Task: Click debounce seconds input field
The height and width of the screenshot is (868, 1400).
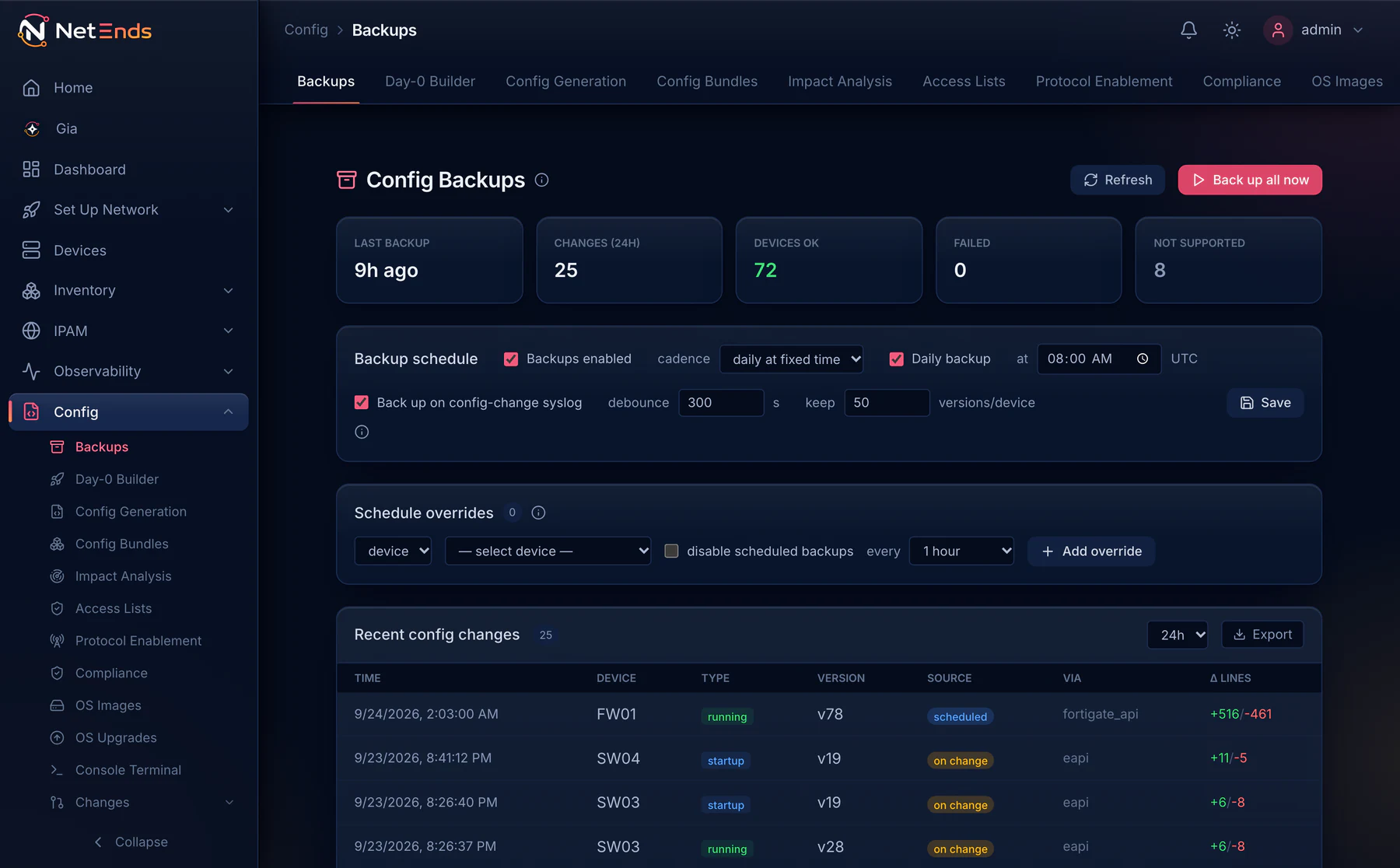Action: pos(721,403)
